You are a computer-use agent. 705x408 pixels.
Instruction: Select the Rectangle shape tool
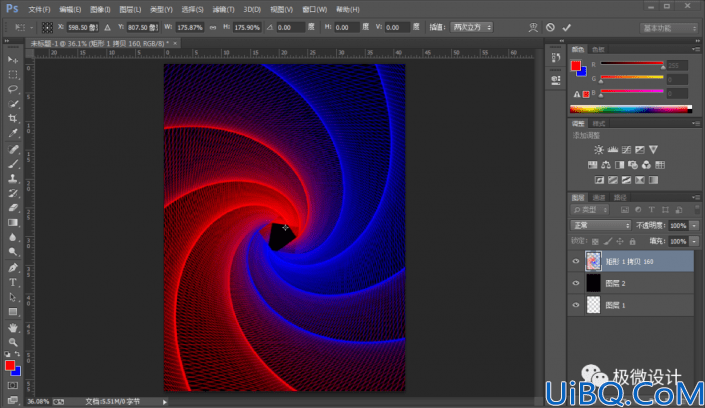point(13,312)
